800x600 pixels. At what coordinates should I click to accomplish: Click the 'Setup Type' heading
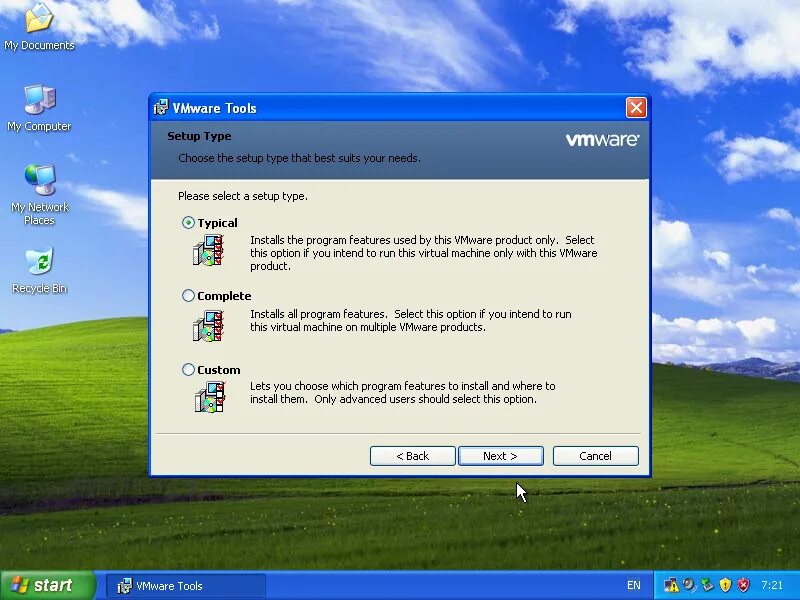click(199, 136)
